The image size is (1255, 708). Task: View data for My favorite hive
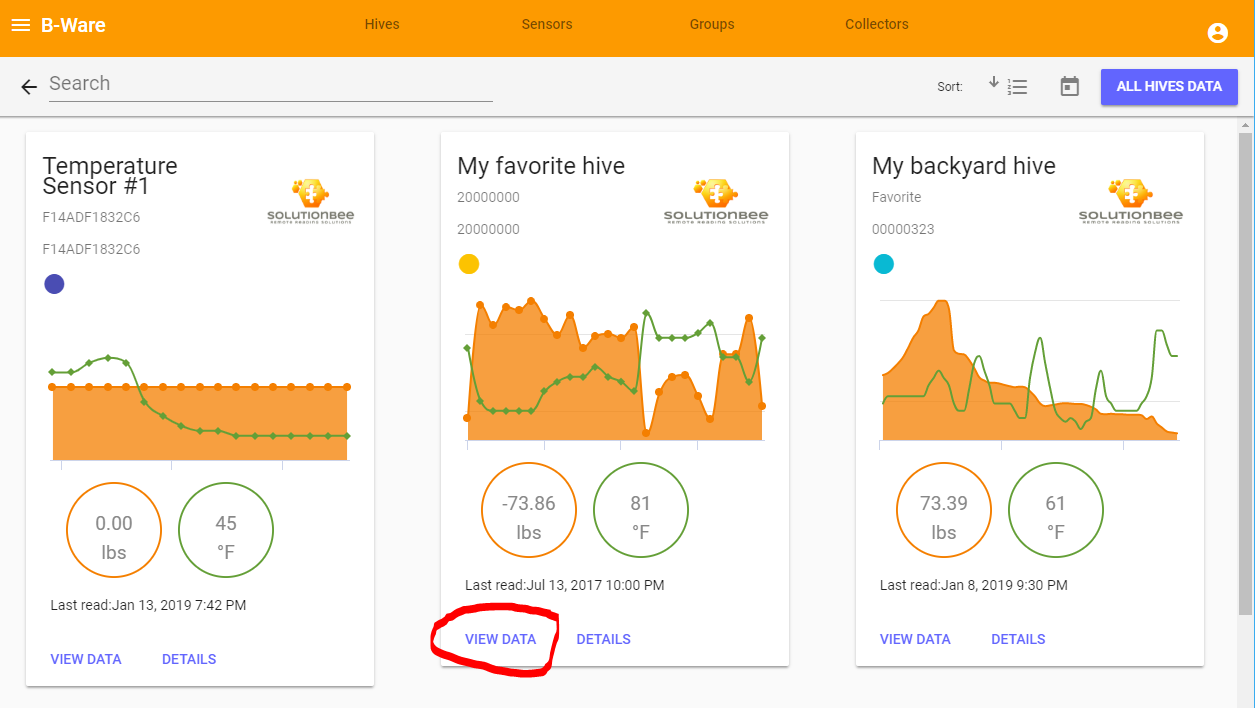point(500,639)
